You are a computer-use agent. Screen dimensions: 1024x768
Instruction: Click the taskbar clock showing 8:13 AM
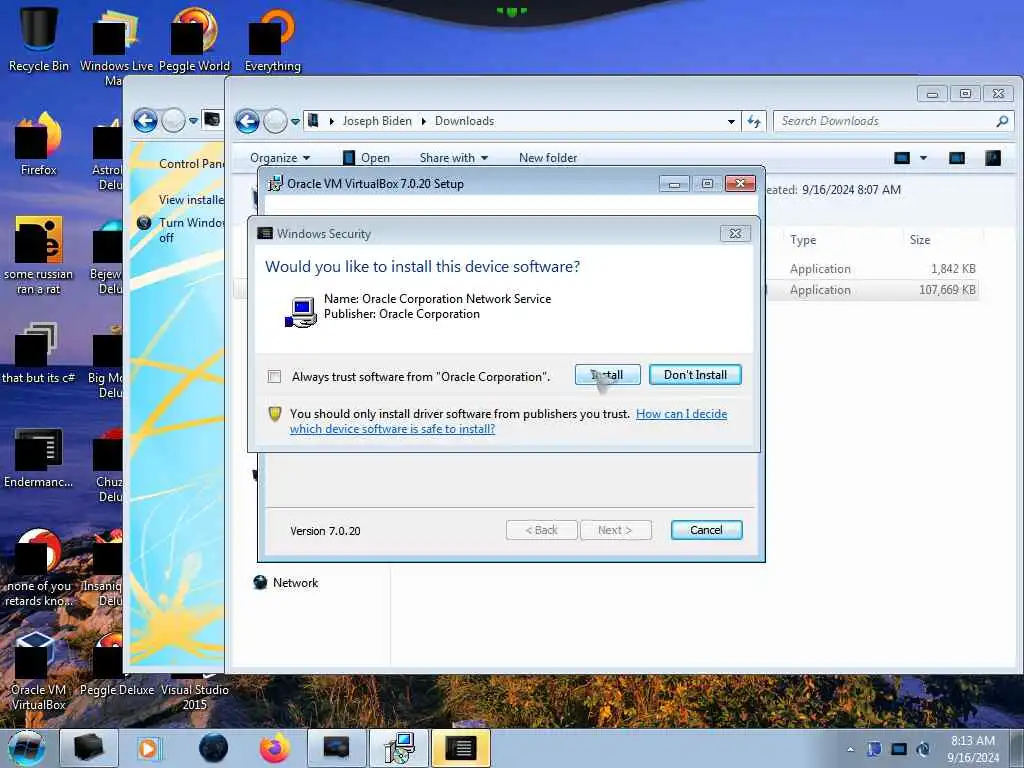pyautogui.click(x=972, y=749)
